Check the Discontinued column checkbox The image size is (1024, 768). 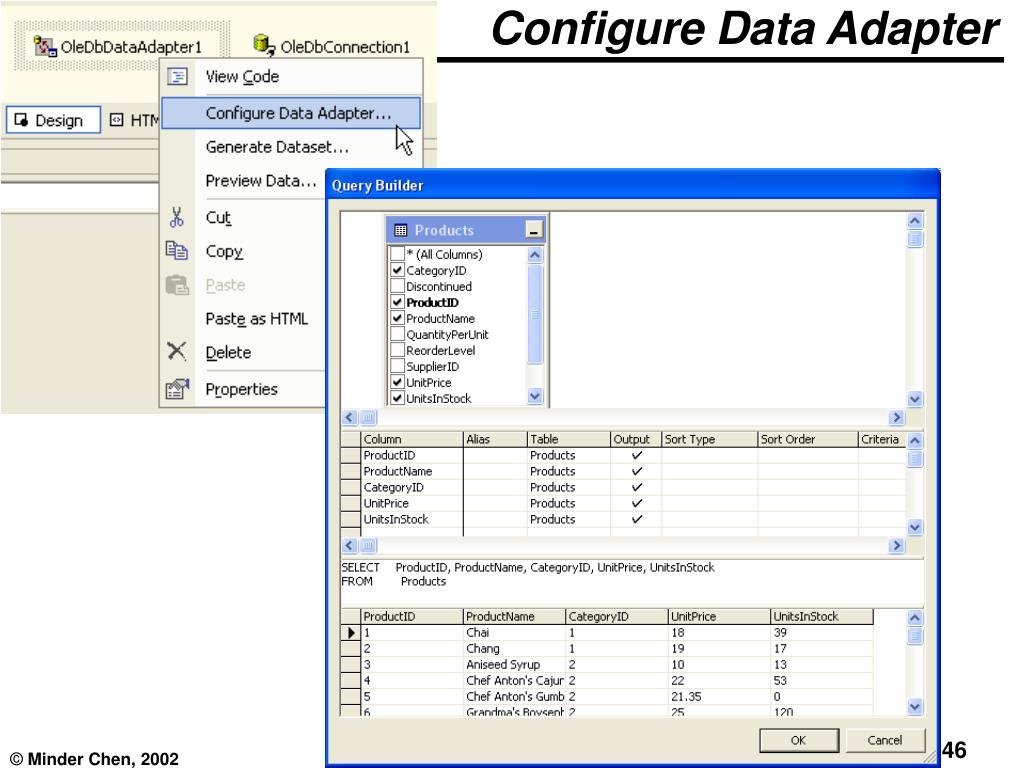tap(397, 286)
